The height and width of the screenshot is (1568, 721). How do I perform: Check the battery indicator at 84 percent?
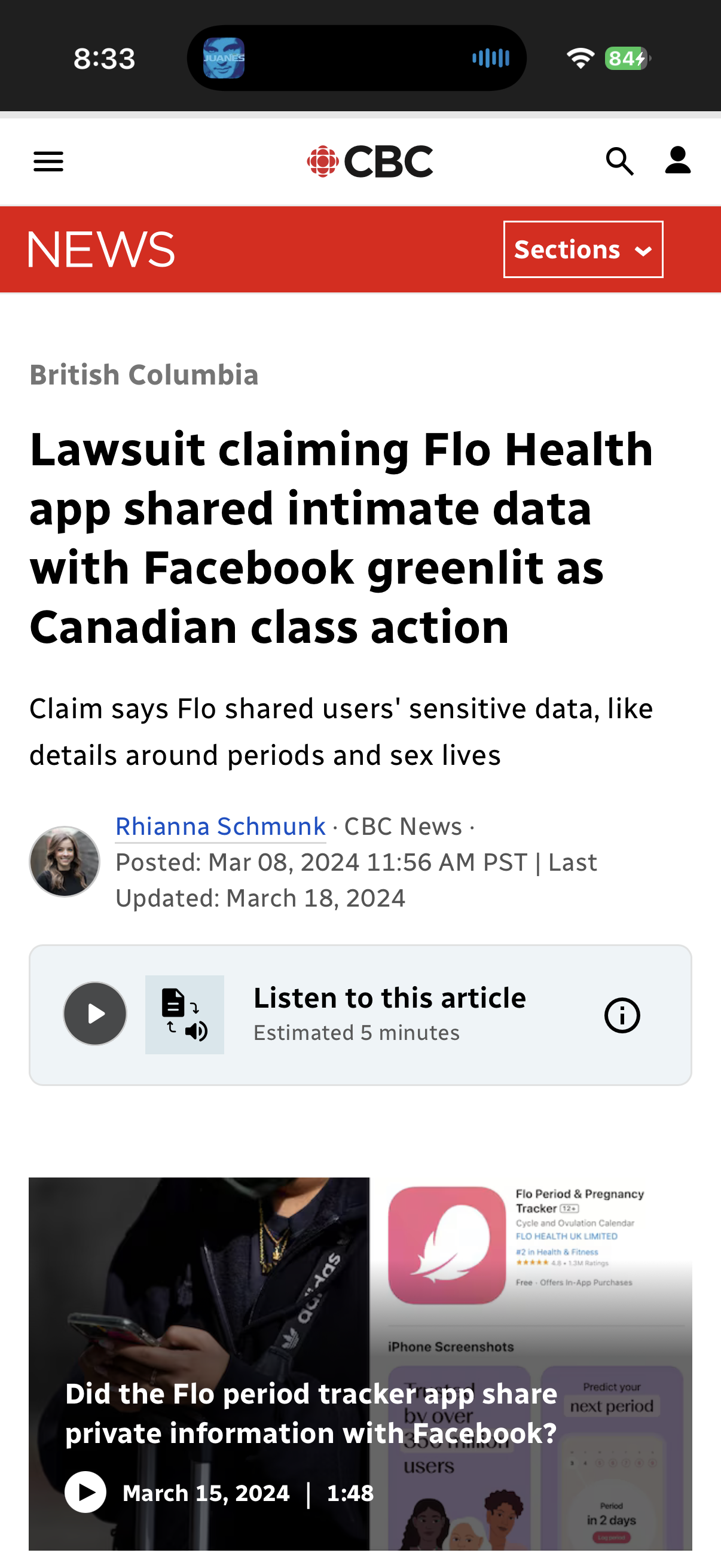tap(625, 58)
